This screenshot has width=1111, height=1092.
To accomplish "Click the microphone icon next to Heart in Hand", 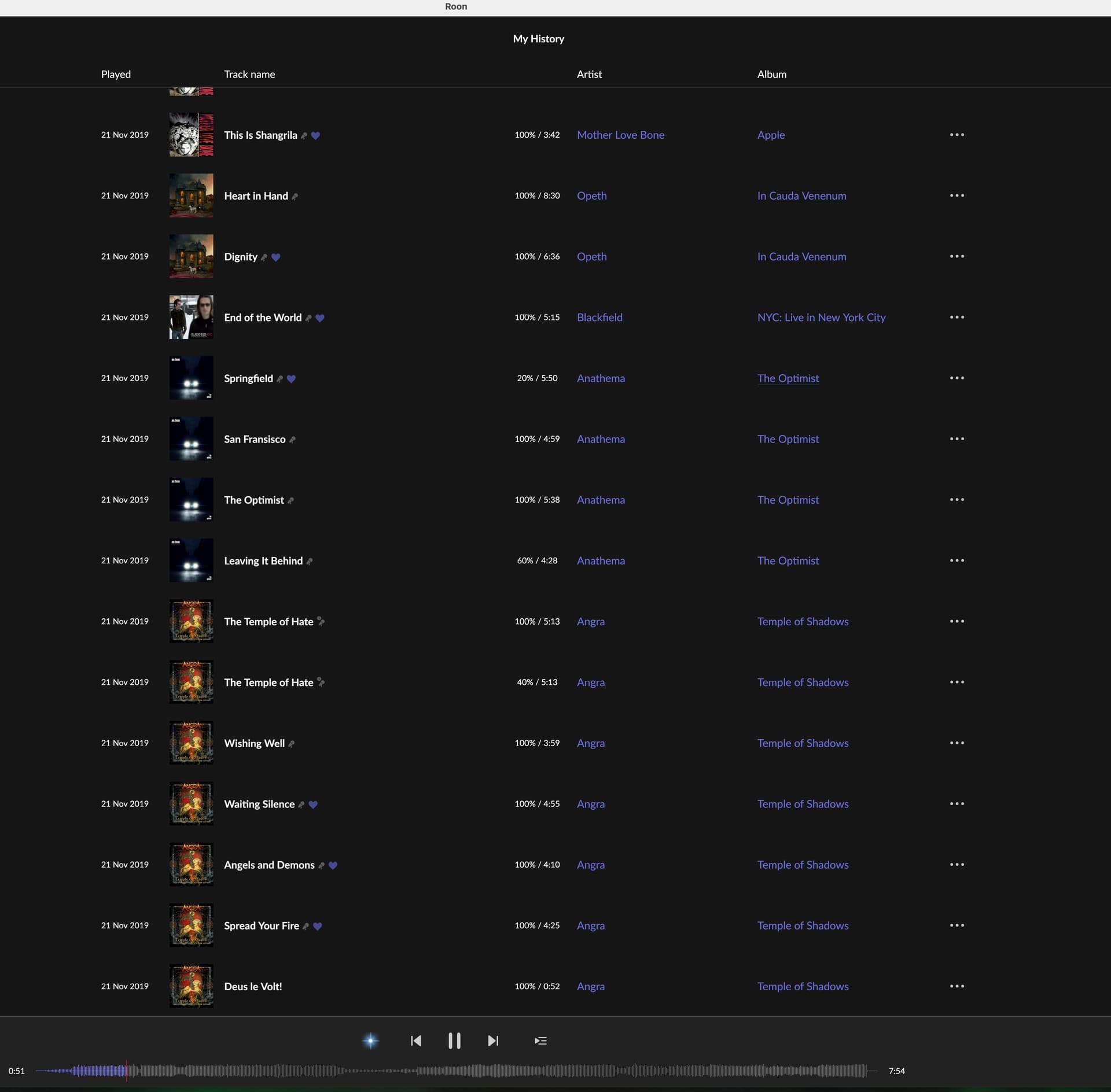I will click(295, 197).
